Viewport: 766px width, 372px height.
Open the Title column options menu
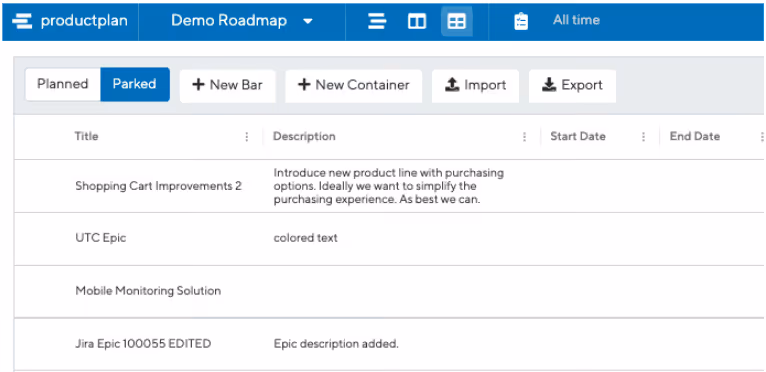pos(247,137)
